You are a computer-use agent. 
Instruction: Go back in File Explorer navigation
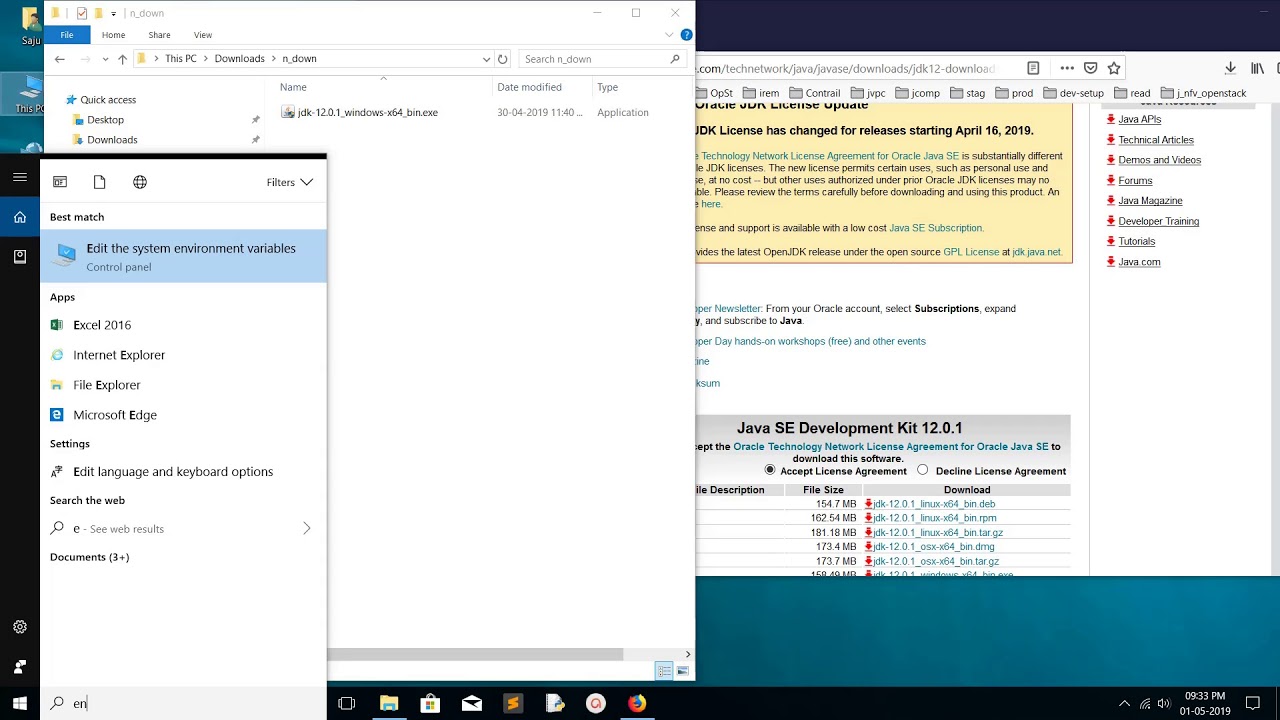coord(60,59)
